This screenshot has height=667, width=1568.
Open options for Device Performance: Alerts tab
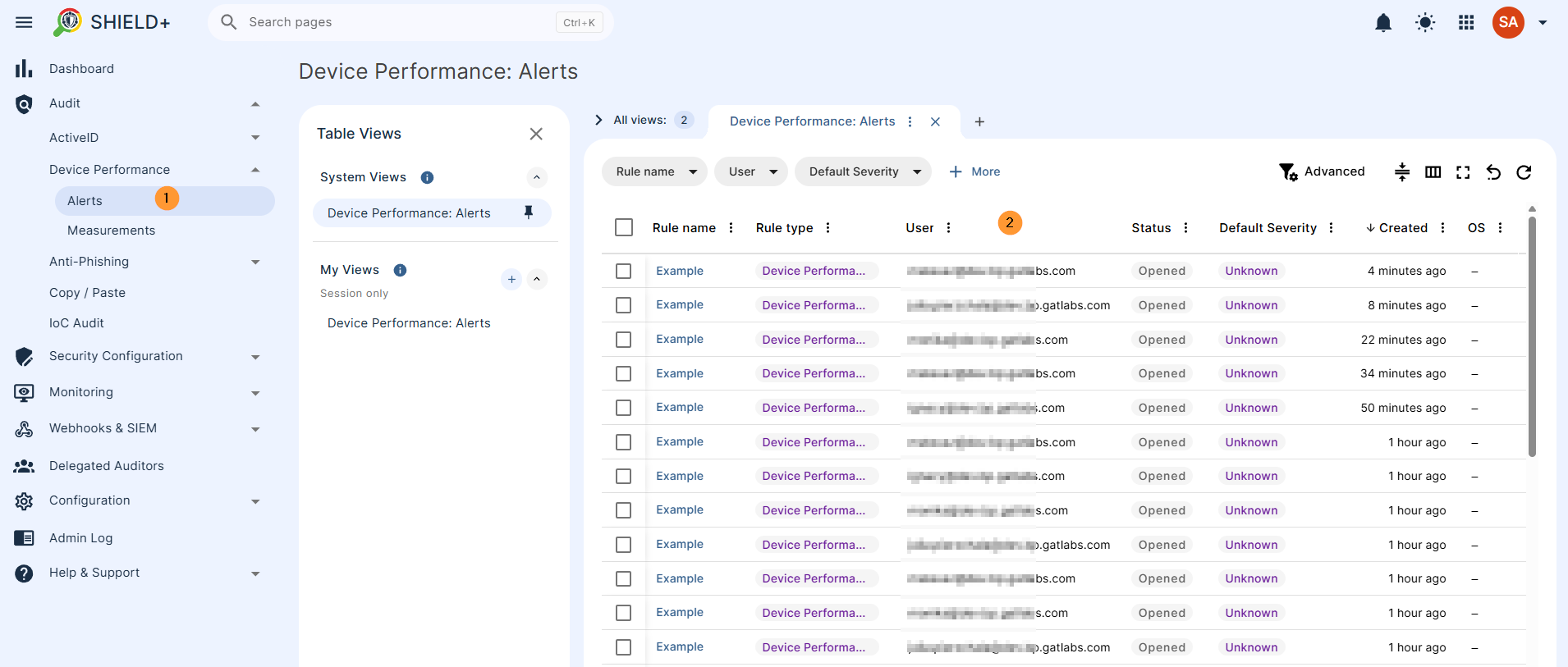tap(910, 121)
